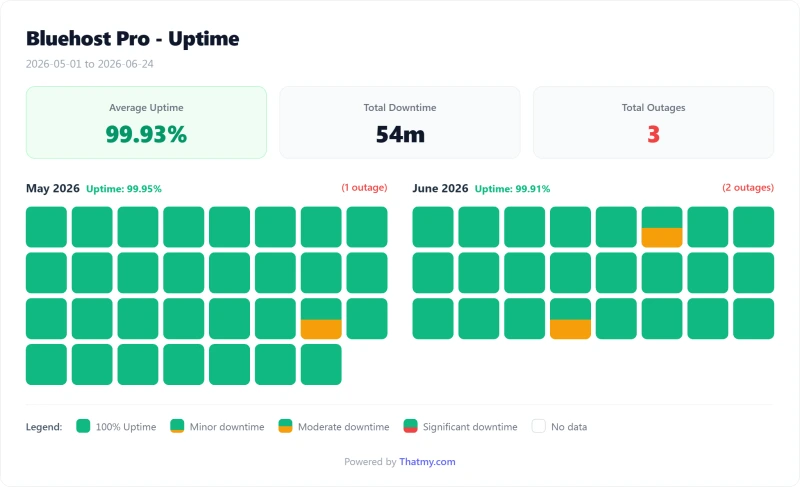The image size is (800, 487).
Task: Click the Significant downtime legend text
Action: pos(470,427)
